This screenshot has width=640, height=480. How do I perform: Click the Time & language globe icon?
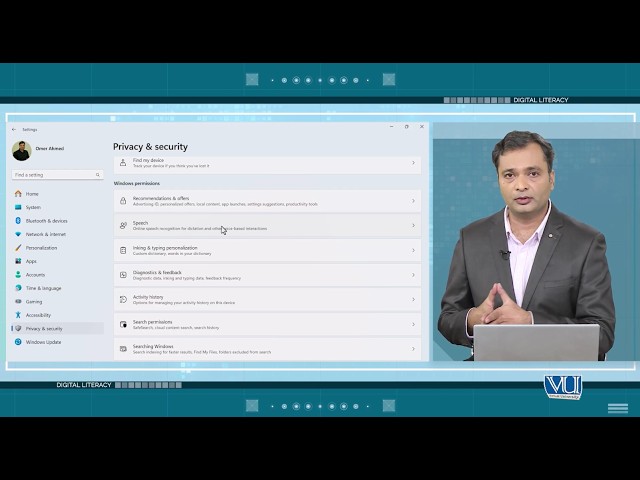point(18,288)
